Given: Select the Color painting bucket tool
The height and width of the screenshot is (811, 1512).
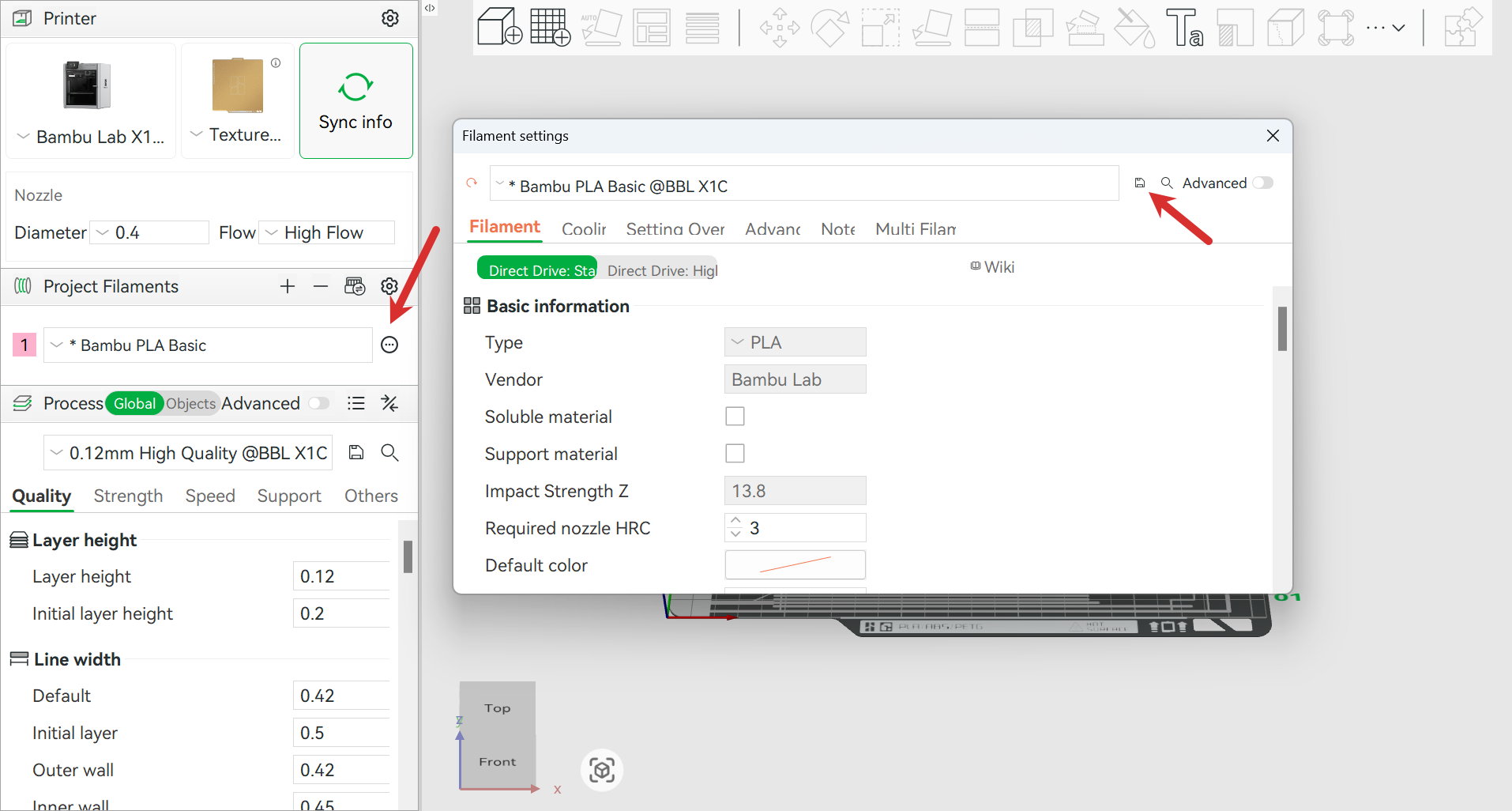Looking at the screenshot, I should coord(1134,27).
